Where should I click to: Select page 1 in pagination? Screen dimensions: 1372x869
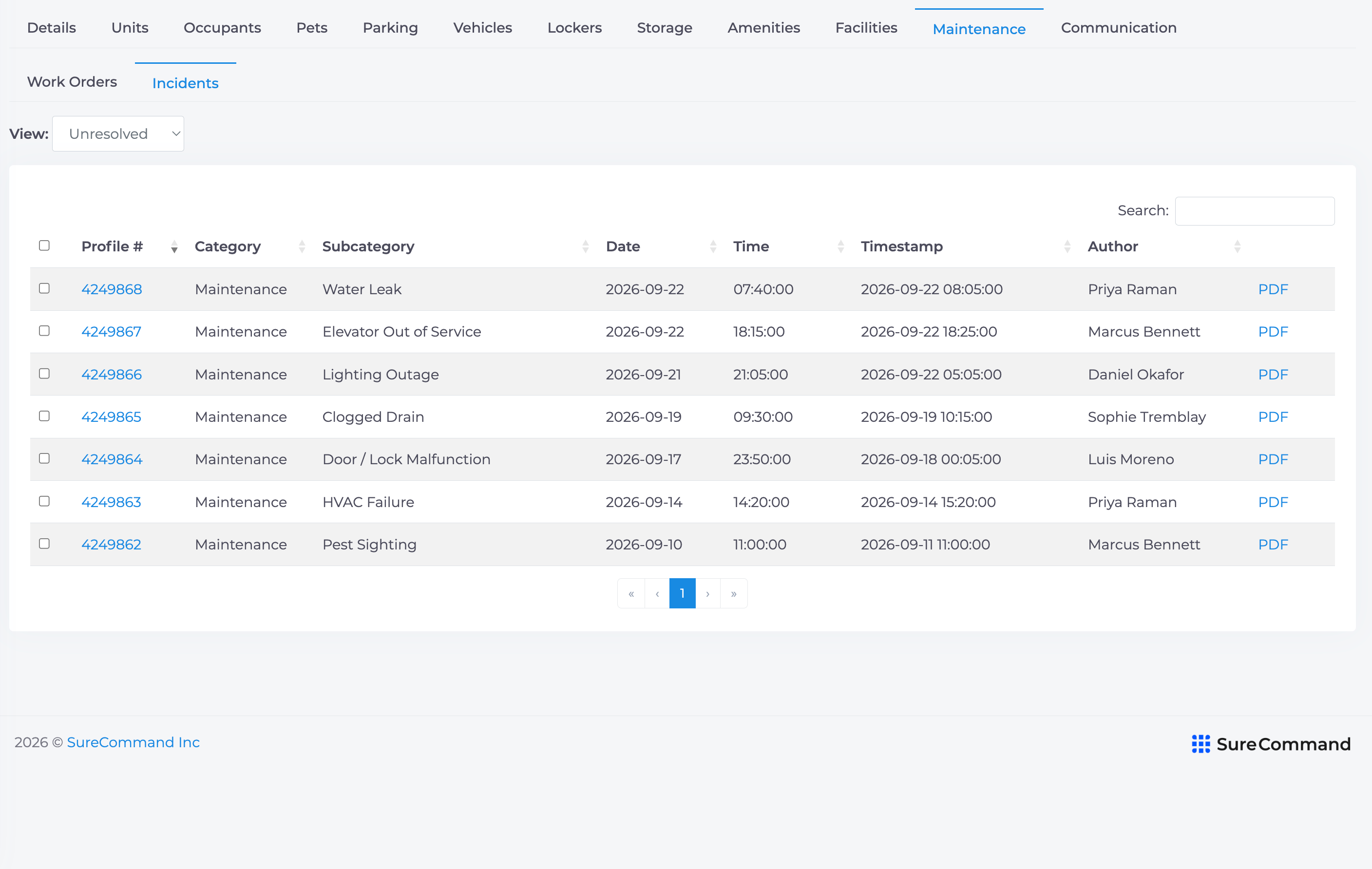[x=682, y=593]
